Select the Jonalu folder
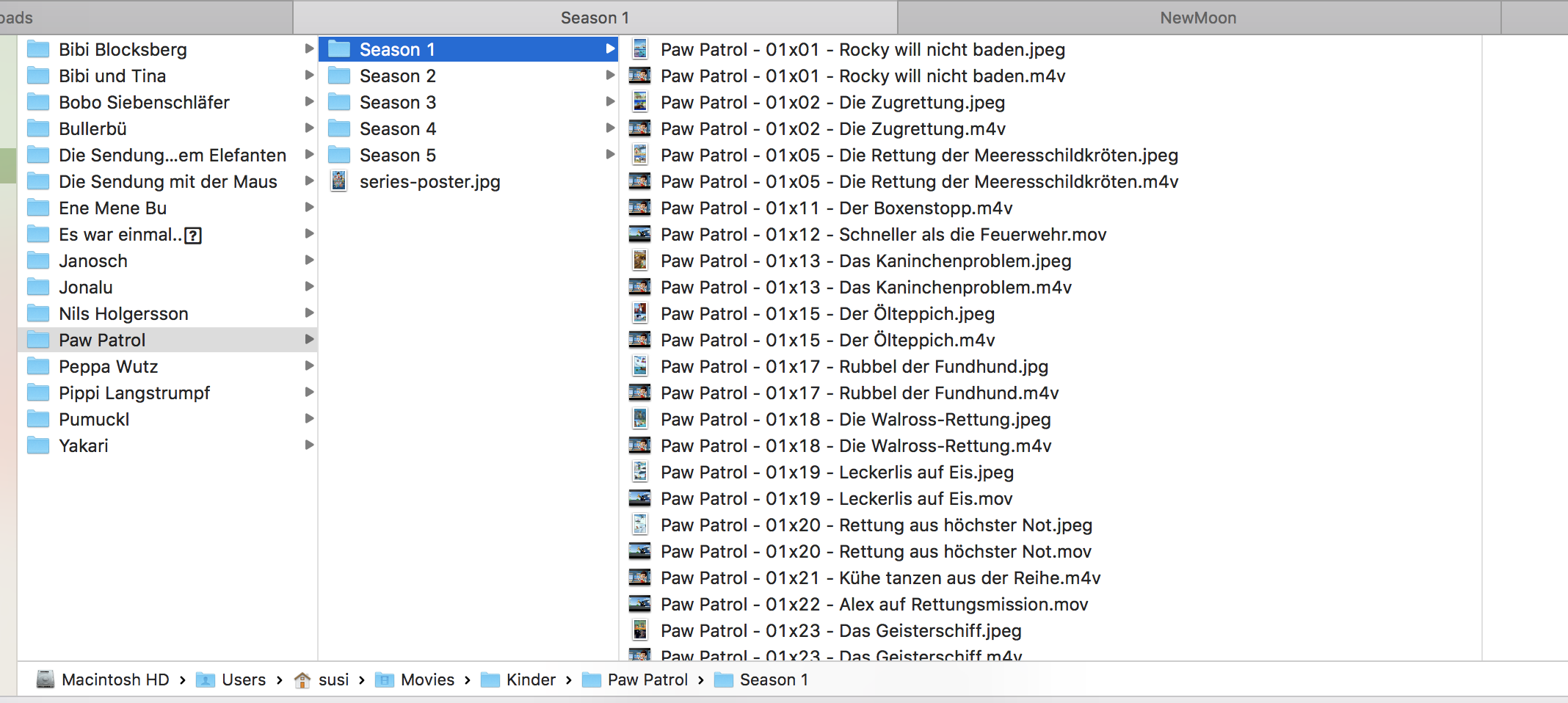Screen dimensions: 1568x703 (167, 287)
